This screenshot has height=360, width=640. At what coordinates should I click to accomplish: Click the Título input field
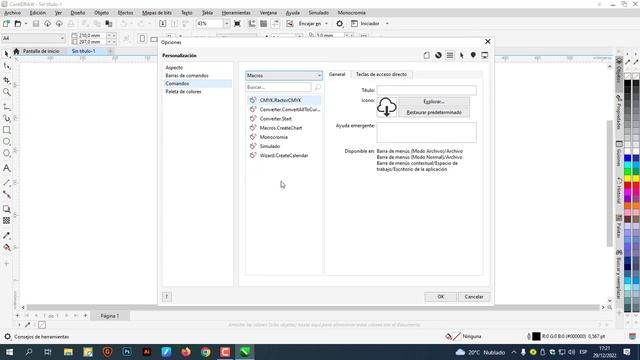426,90
